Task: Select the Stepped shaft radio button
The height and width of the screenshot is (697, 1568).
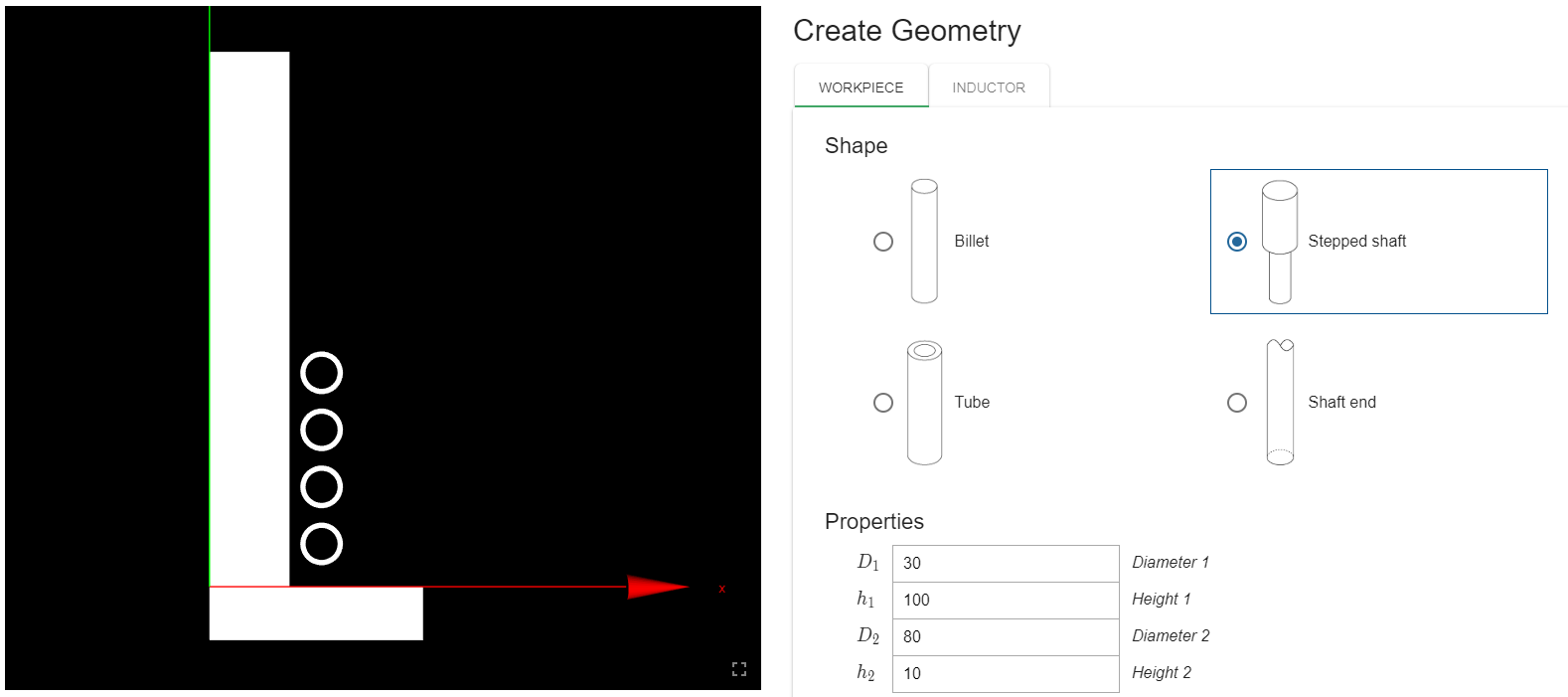Action: [x=1237, y=242]
